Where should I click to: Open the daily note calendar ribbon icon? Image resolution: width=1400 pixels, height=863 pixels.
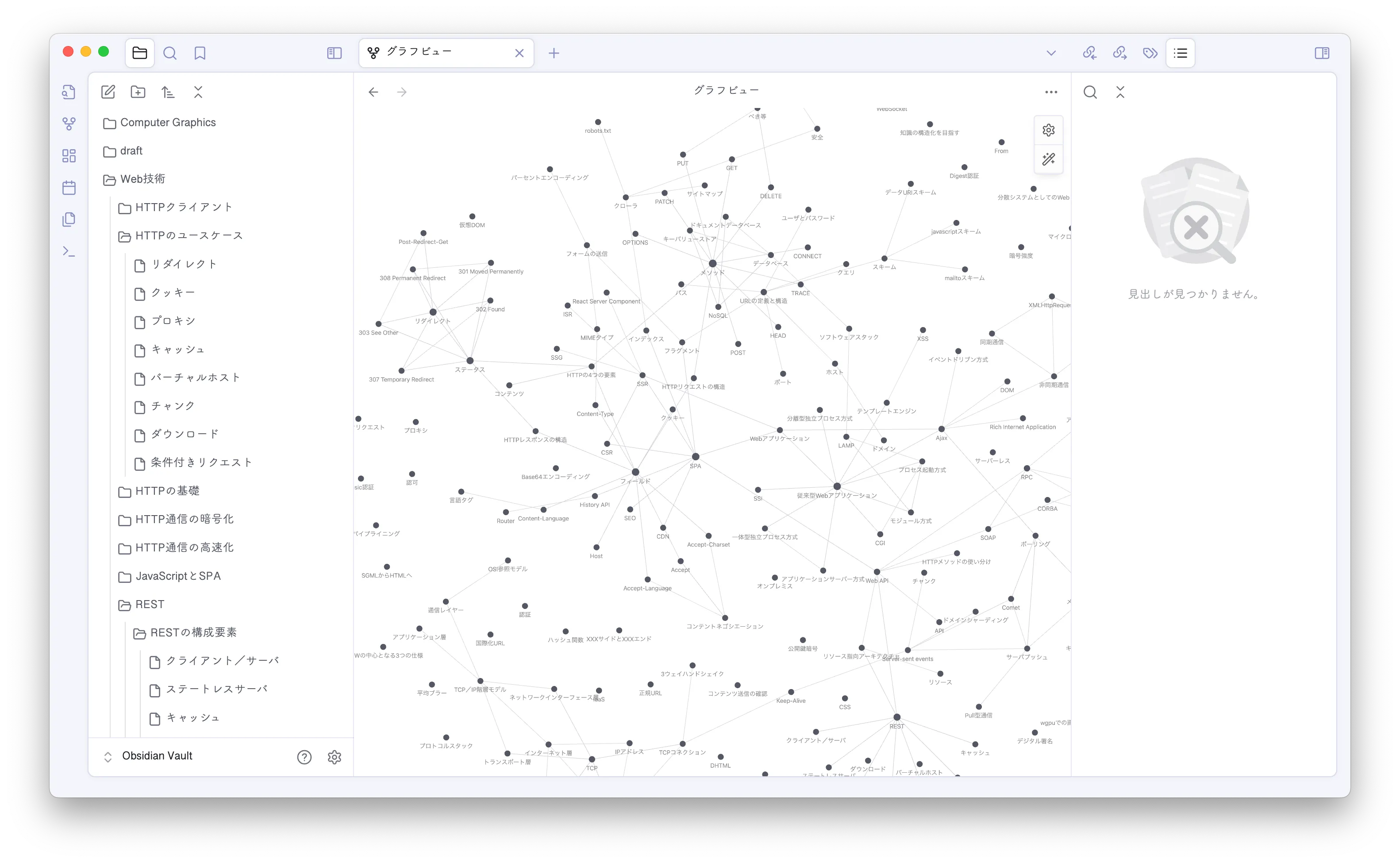[x=69, y=188]
